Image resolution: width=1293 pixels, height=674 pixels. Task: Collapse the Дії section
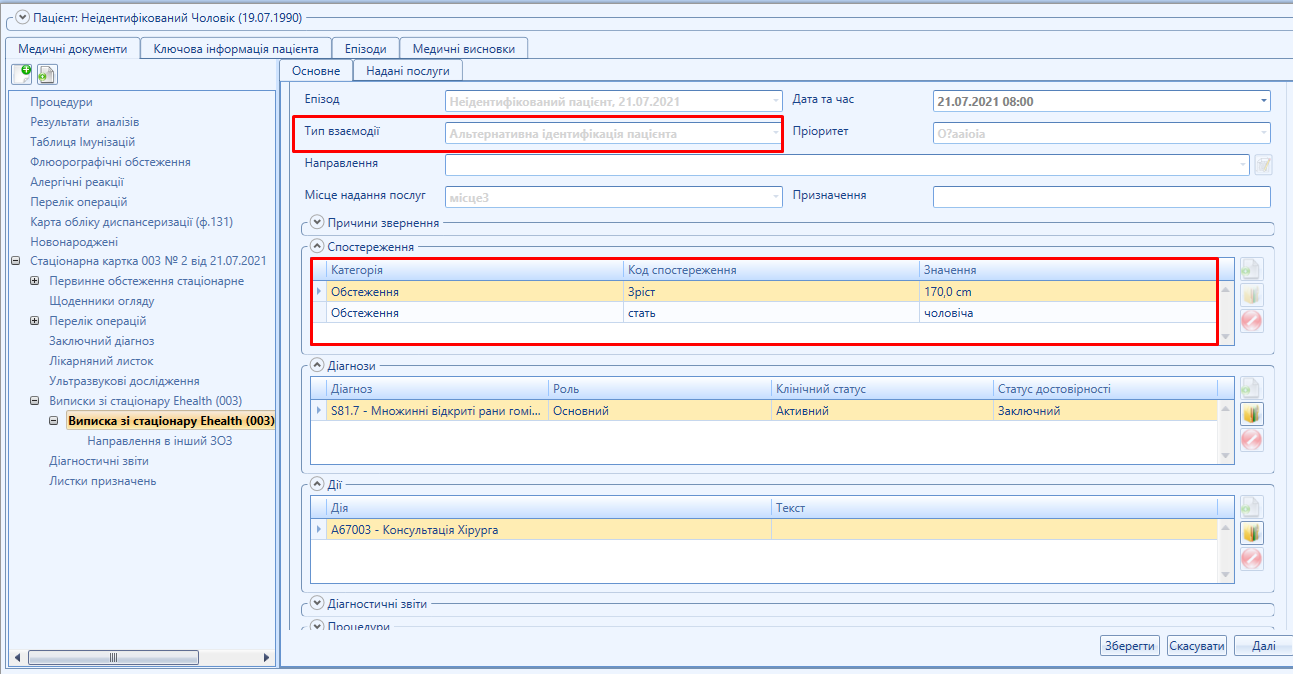(x=317, y=485)
